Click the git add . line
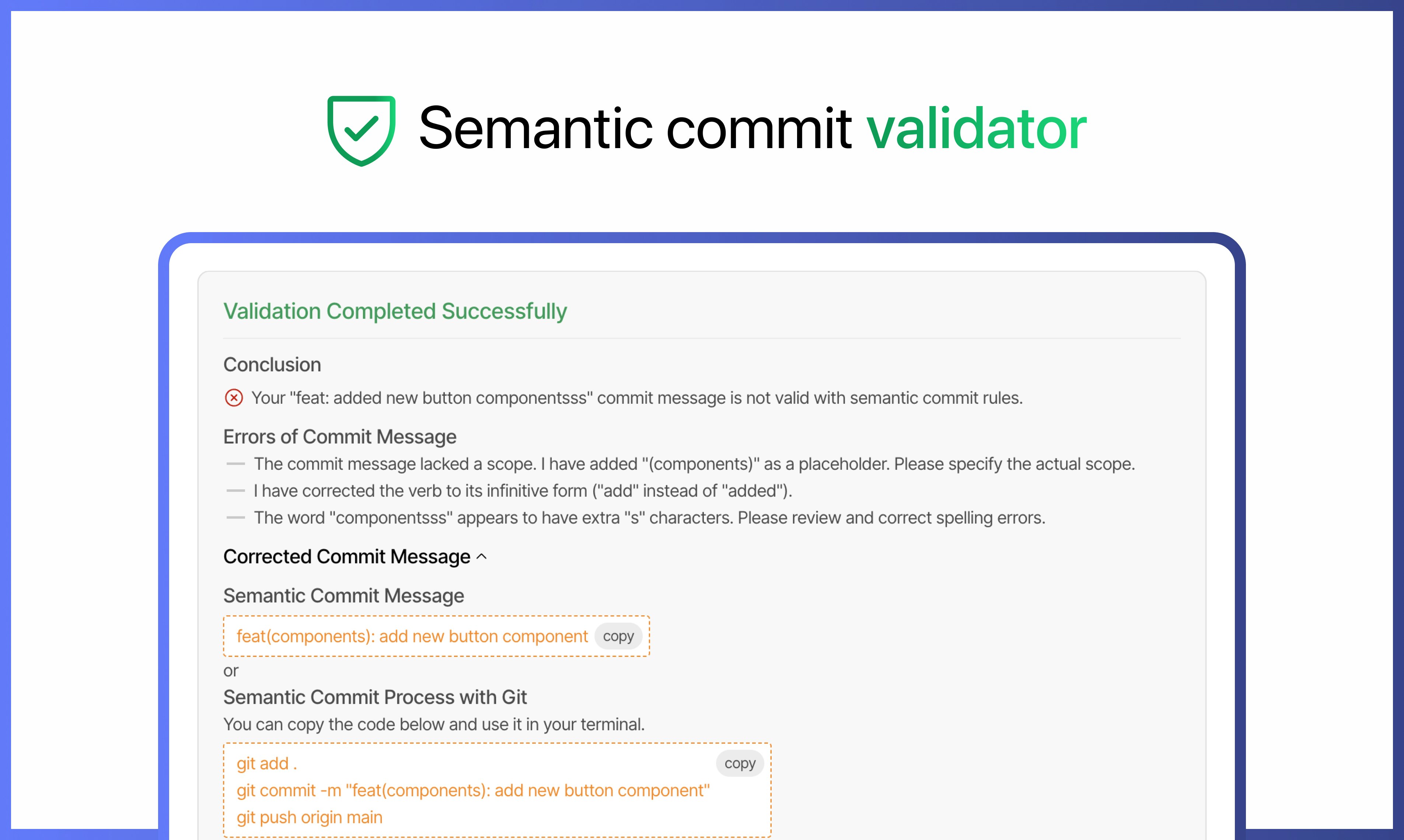Viewport: 1404px width, 840px height. (267, 764)
